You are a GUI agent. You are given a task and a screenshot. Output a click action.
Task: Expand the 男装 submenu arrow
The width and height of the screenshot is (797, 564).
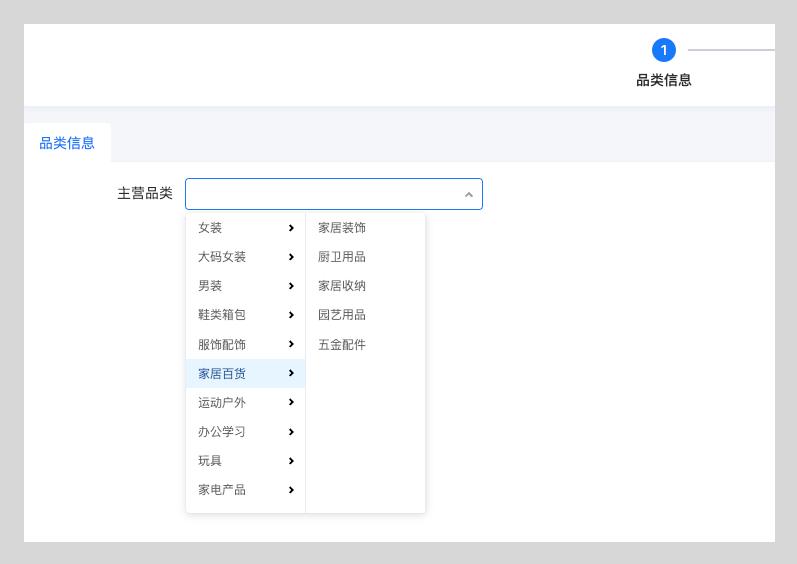tap(291, 286)
